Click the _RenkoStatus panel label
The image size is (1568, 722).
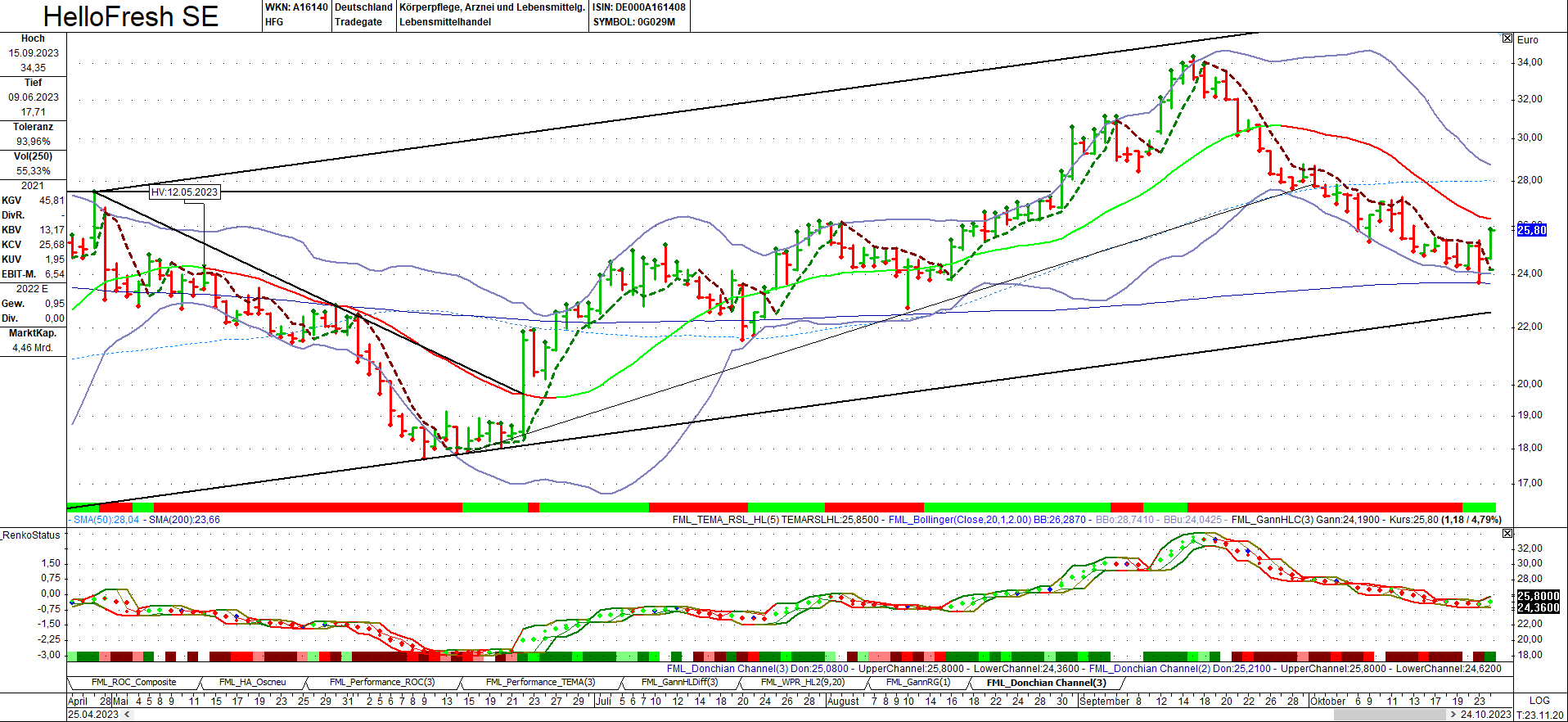(31, 535)
